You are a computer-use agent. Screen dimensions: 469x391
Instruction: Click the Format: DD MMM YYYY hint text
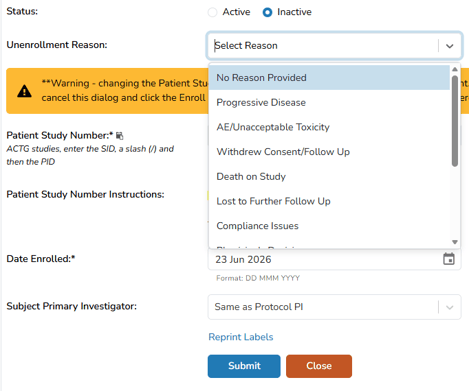tap(258, 278)
